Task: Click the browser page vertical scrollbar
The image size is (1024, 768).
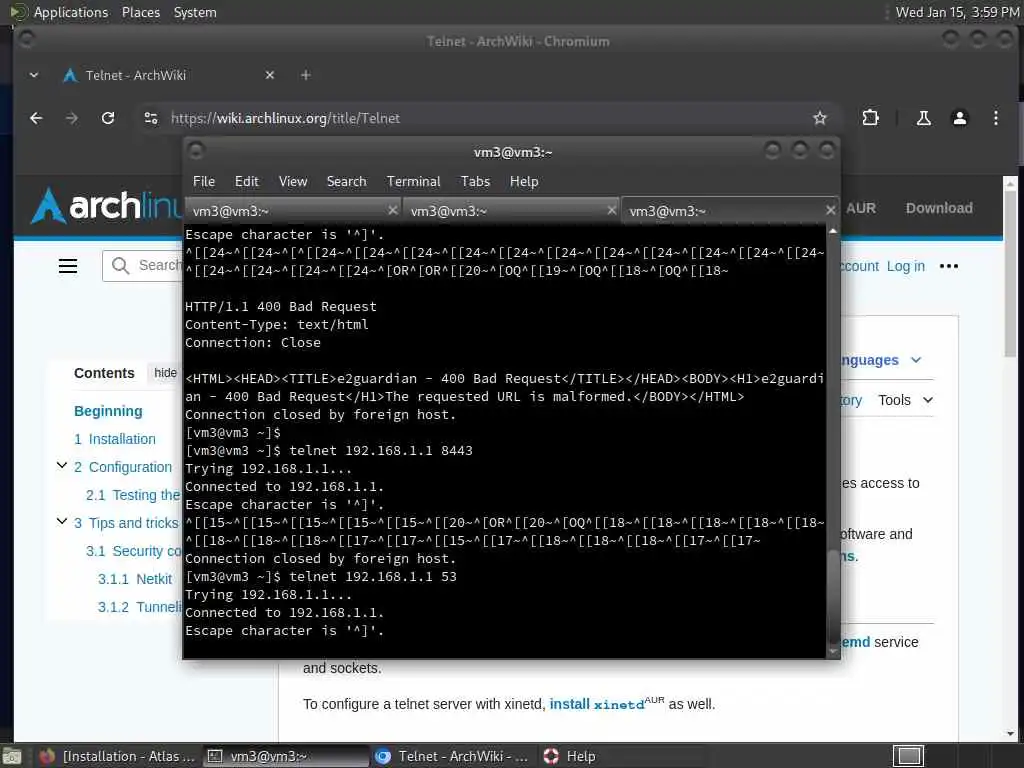Action: (1010, 274)
